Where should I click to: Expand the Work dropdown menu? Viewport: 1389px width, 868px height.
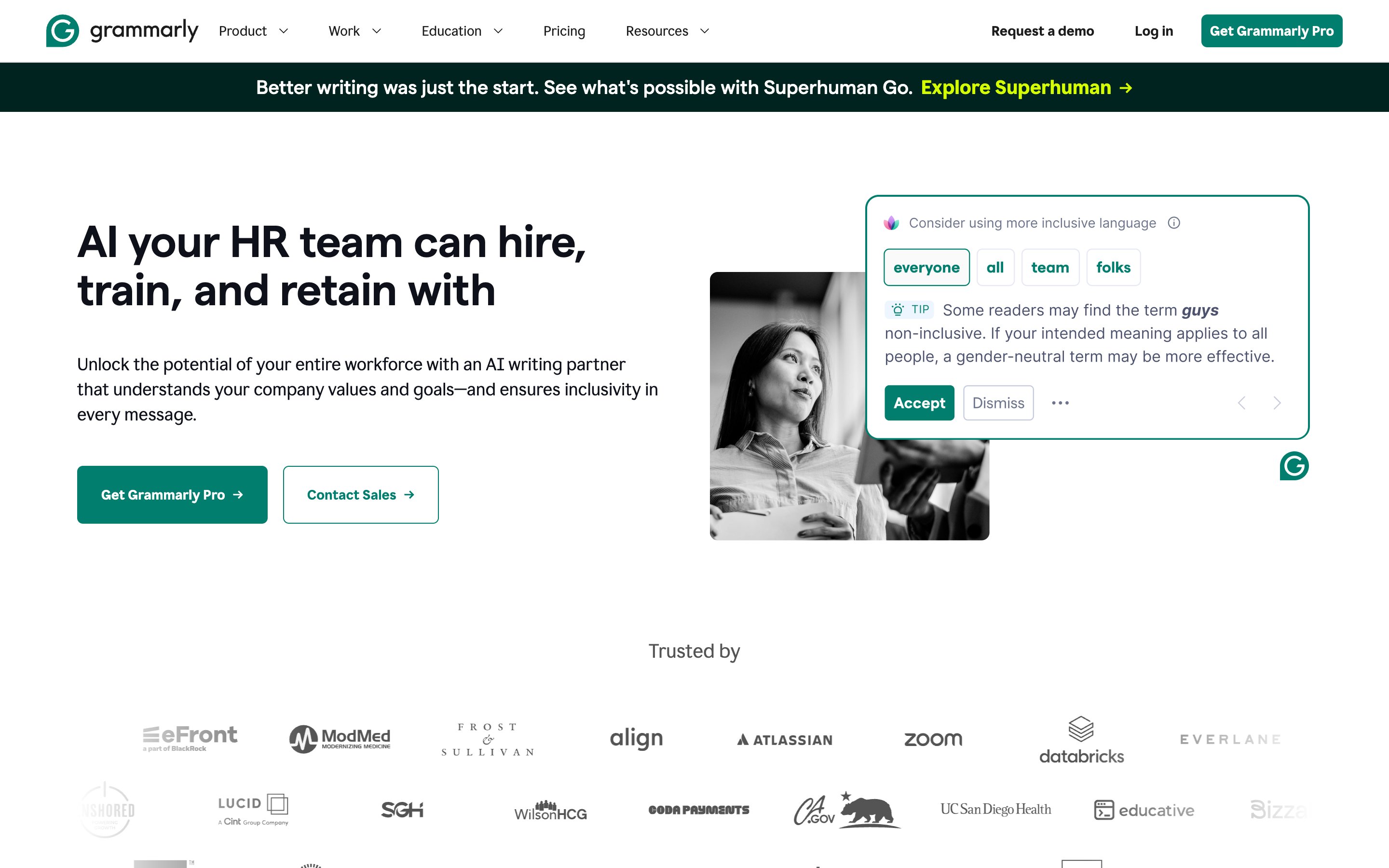pos(354,31)
